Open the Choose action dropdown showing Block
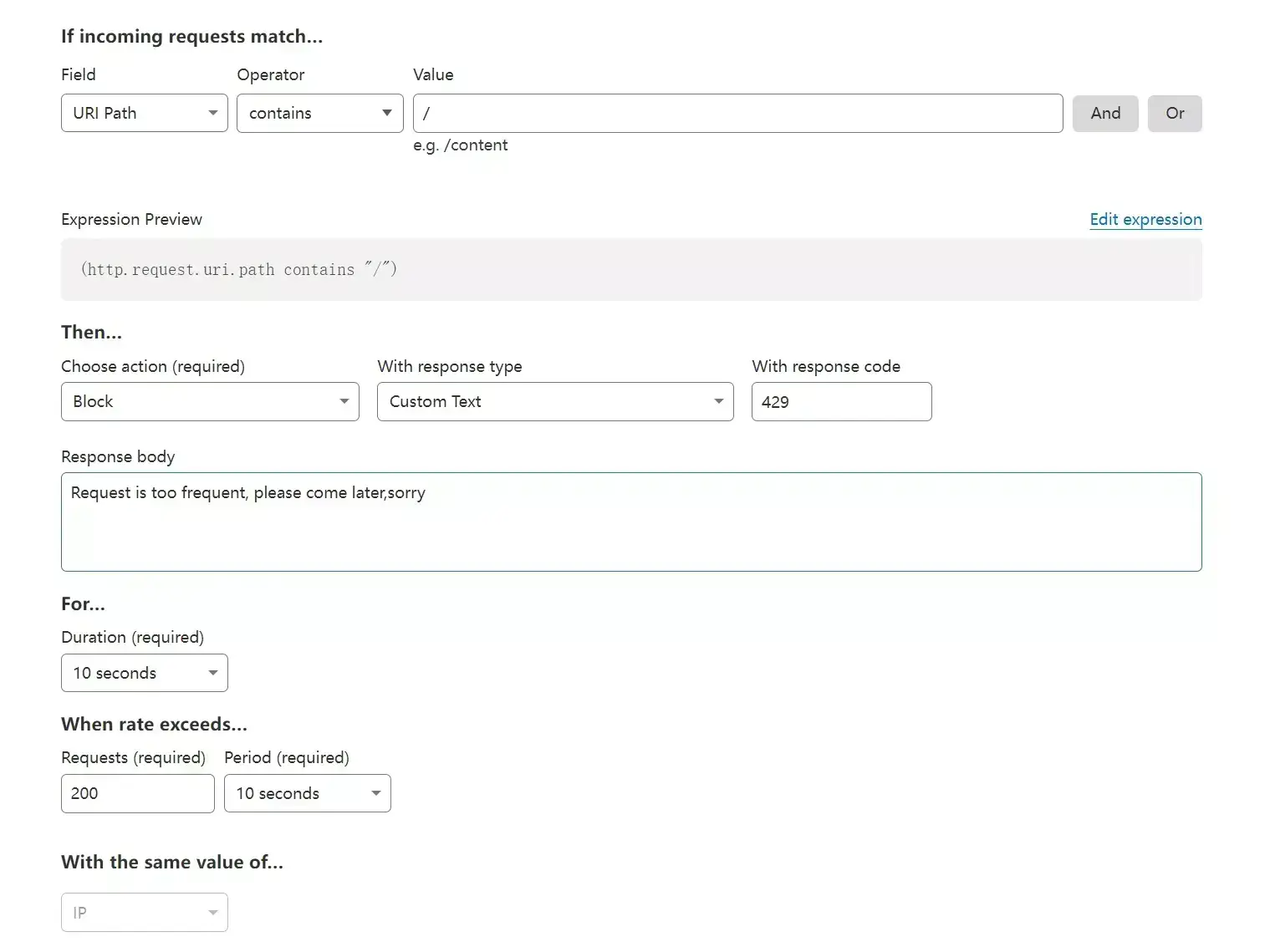1265x952 pixels. pos(210,401)
